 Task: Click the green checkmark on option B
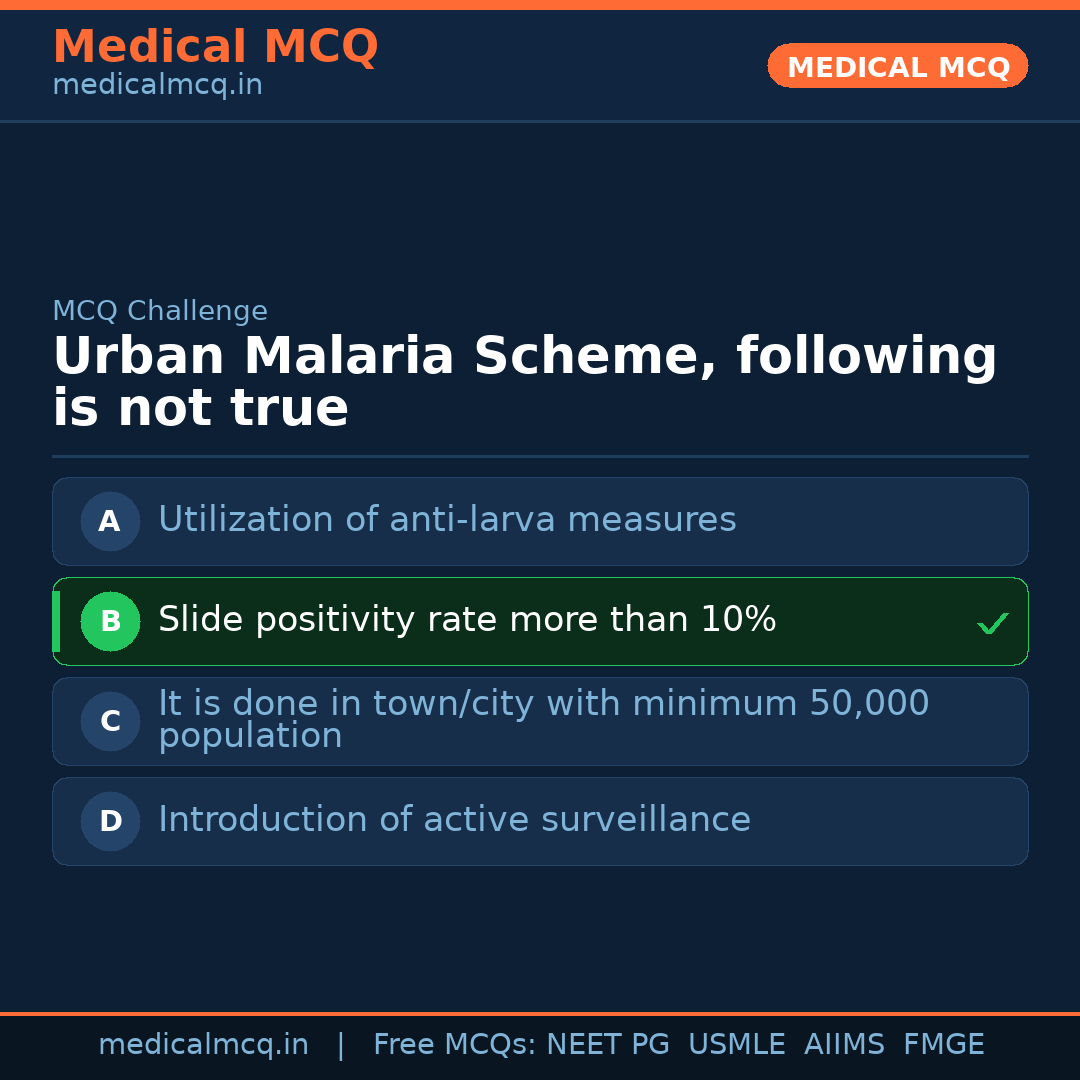click(992, 623)
